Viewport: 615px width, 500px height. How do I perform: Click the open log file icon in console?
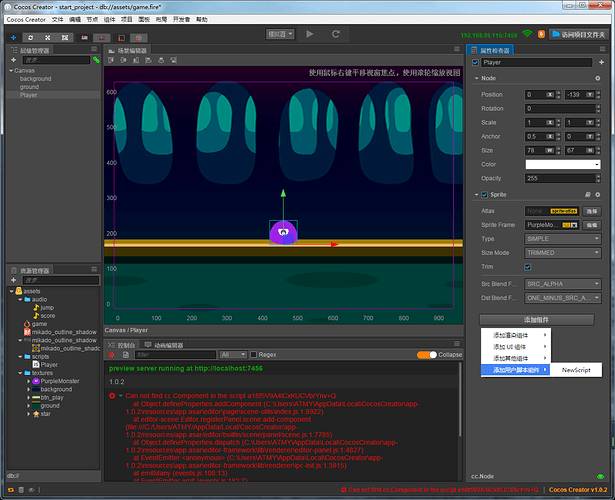point(126,355)
